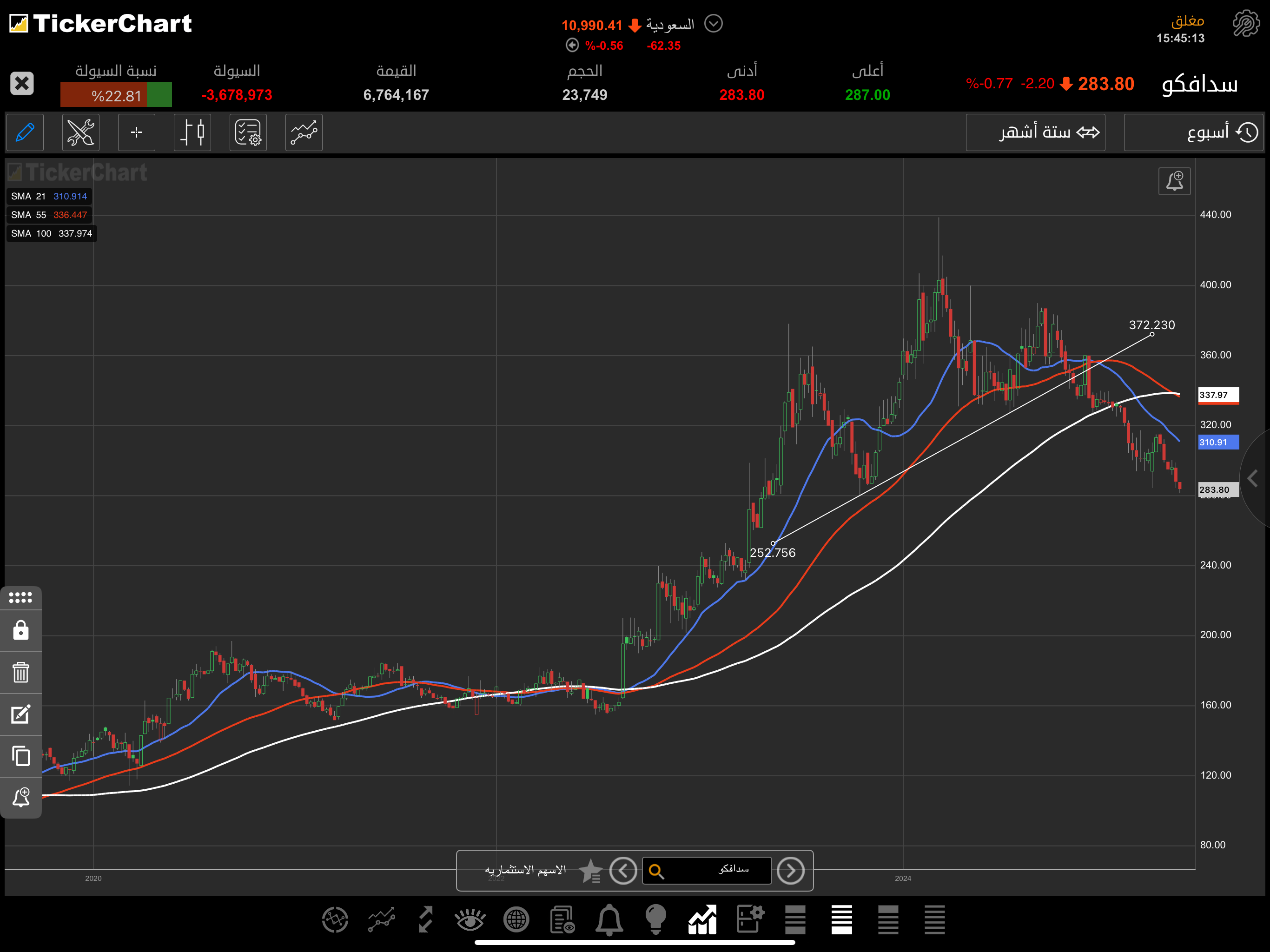Open the alerts bell tab in bottom bar
This screenshot has width=1270, height=952.
click(609, 920)
